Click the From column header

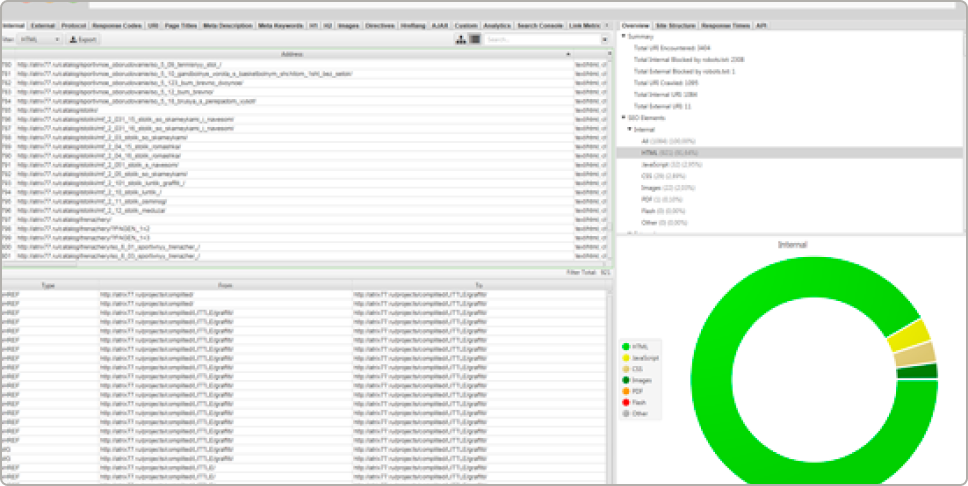point(225,284)
